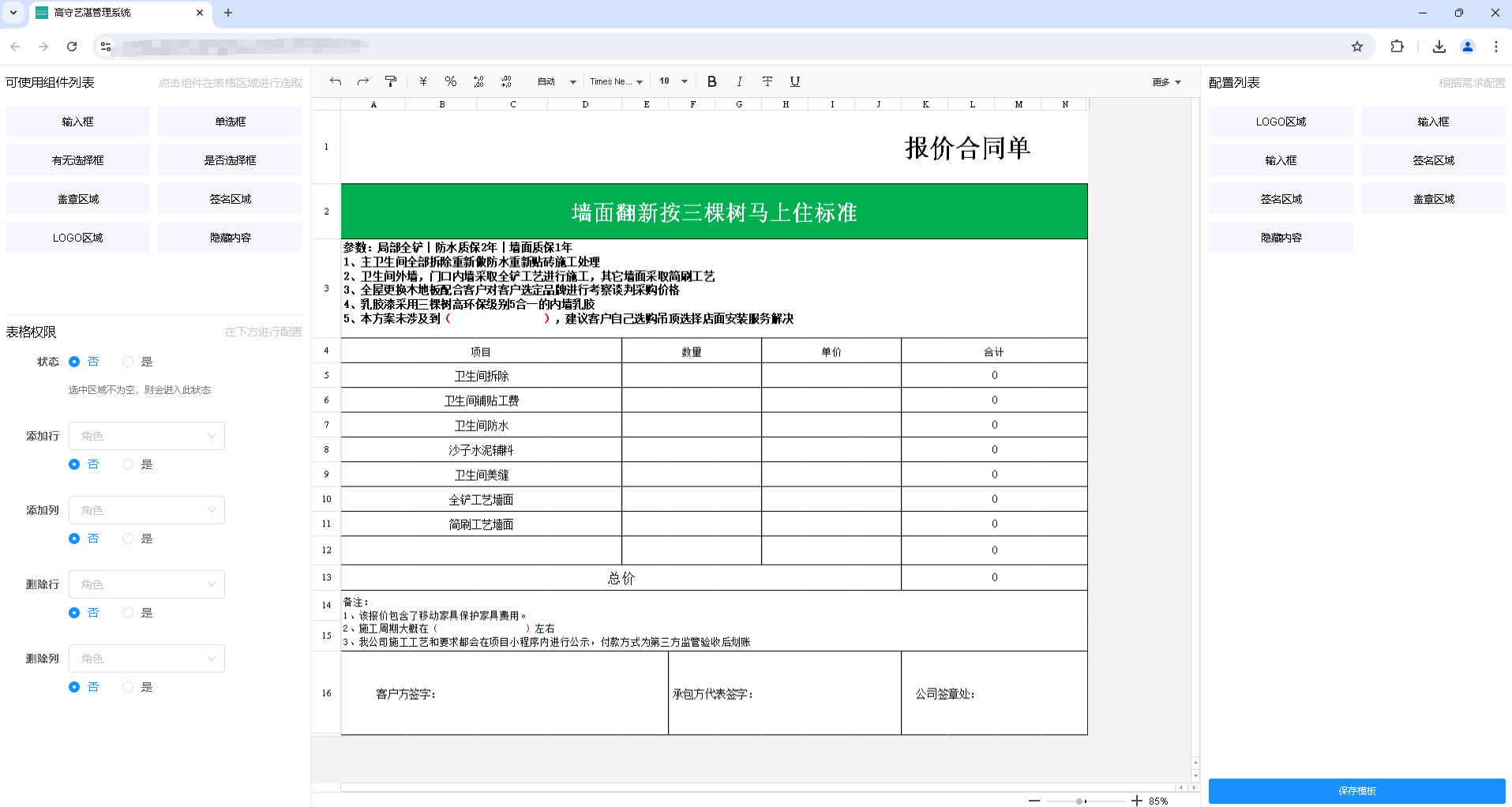
Task: Set 删除列 to 是
Action: point(128,687)
